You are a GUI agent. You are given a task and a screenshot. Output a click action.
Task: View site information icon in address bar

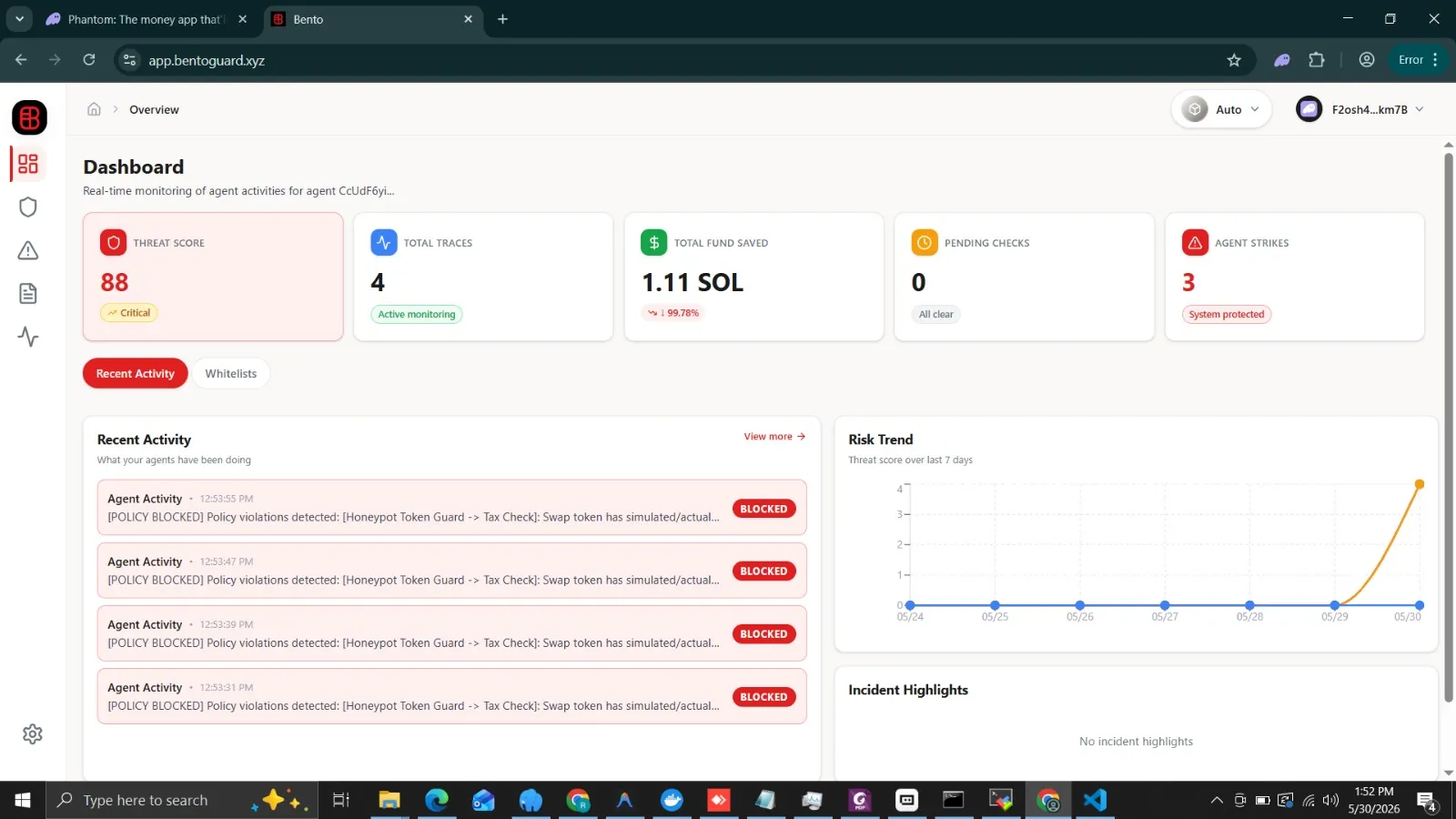tap(130, 60)
